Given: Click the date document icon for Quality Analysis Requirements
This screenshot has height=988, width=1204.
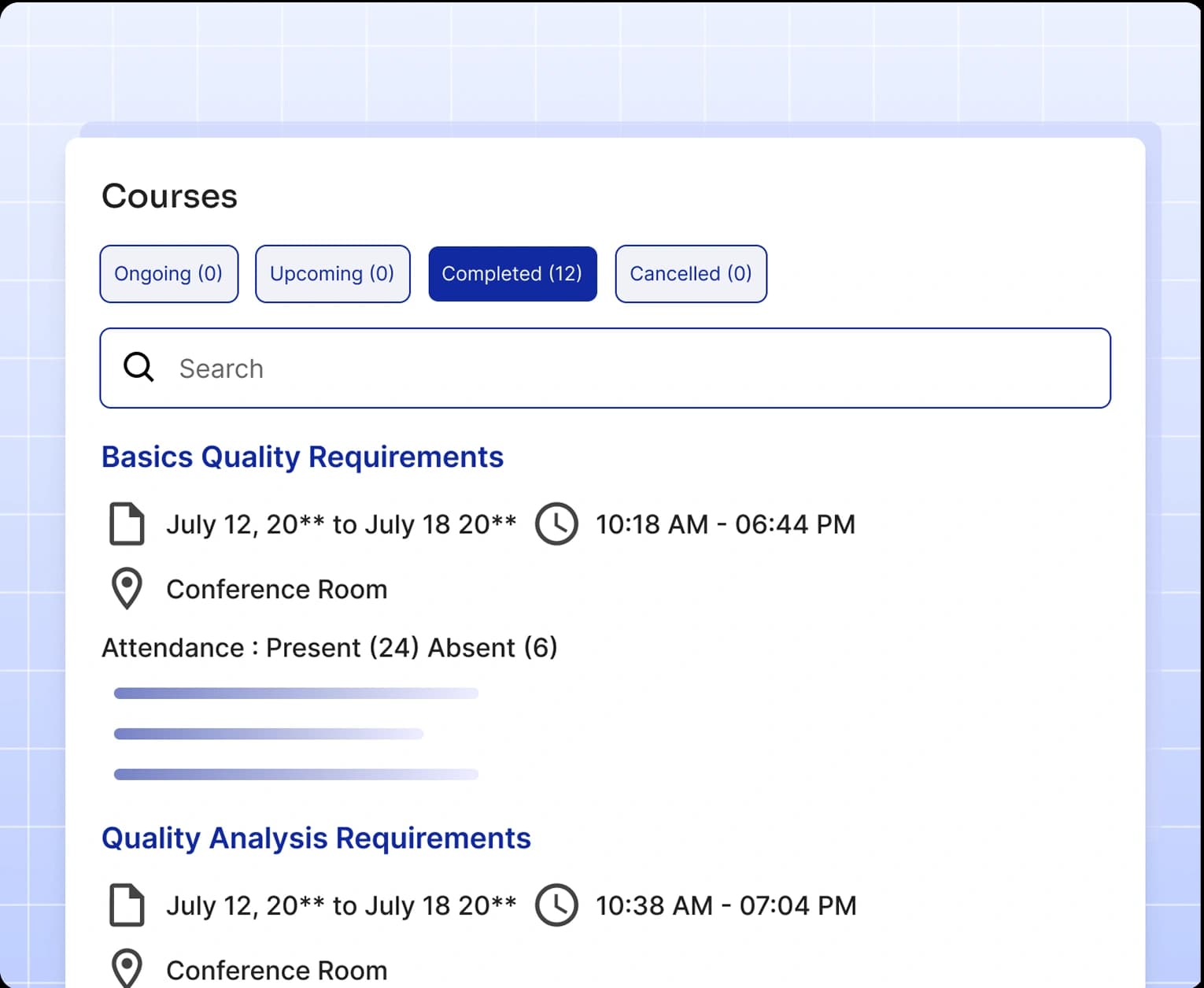Looking at the screenshot, I should 126,905.
